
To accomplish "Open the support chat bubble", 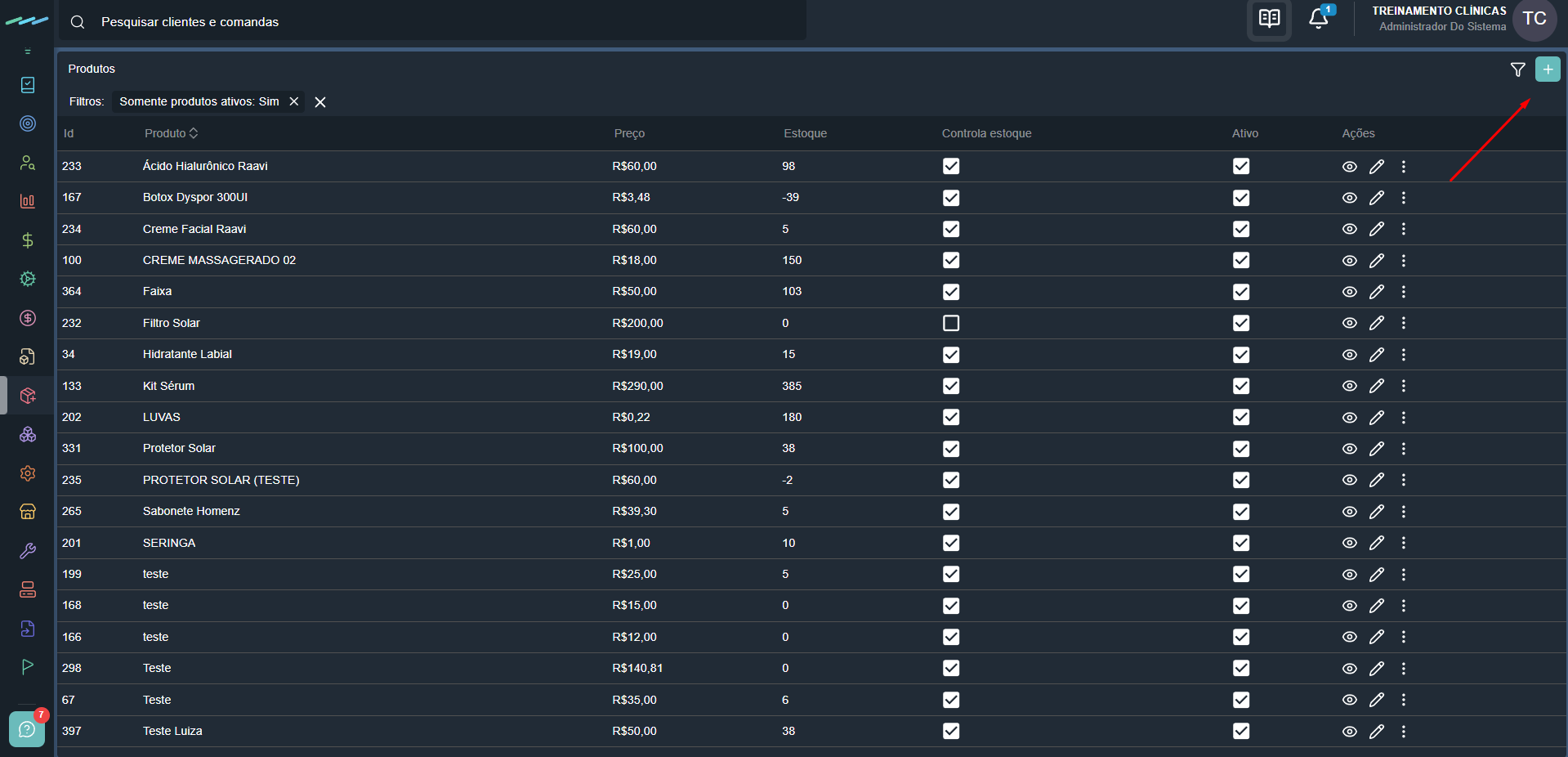I will (x=27, y=728).
